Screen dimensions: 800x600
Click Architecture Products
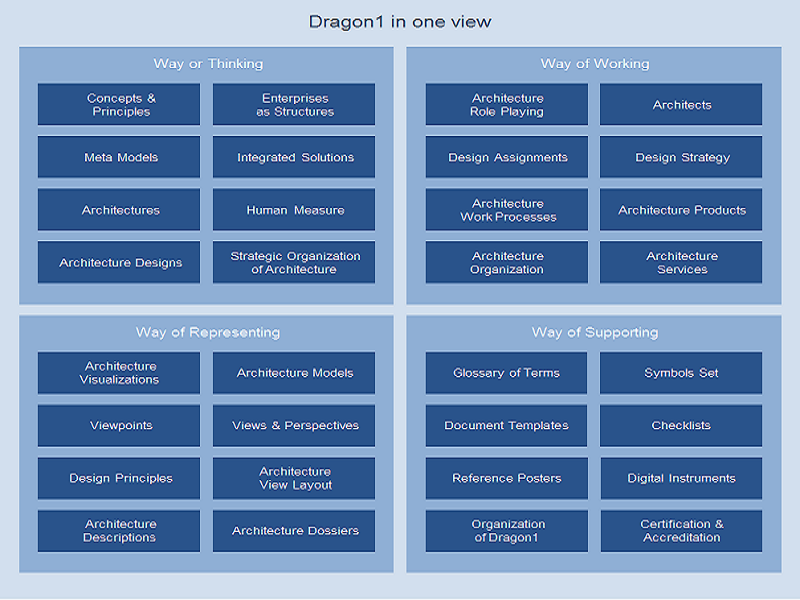681,210
